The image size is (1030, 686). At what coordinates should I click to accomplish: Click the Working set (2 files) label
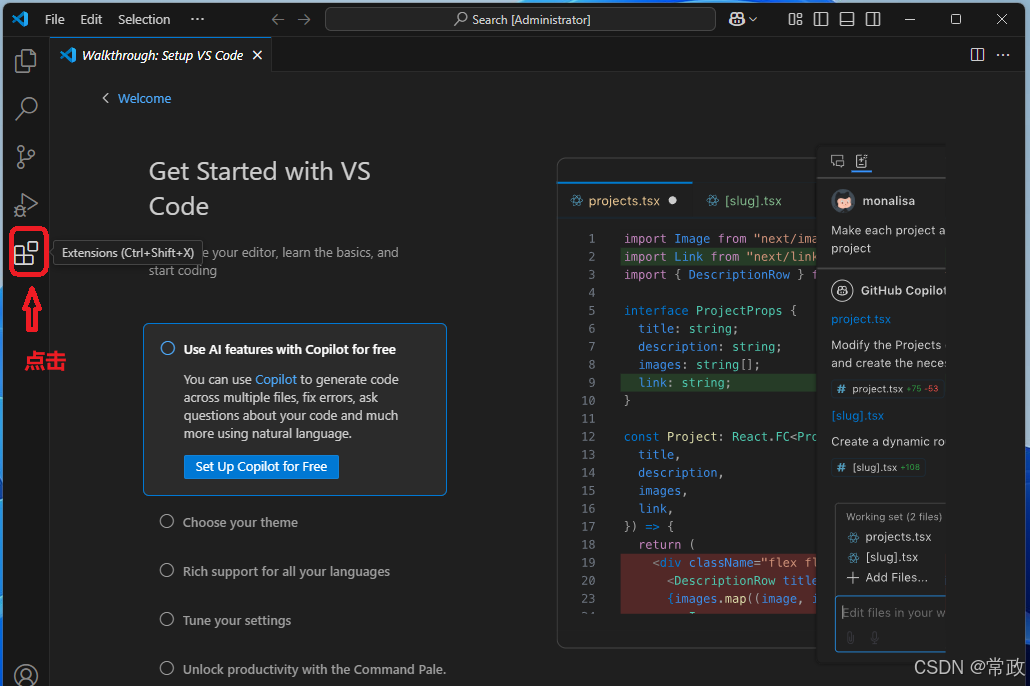pos(893,516)
